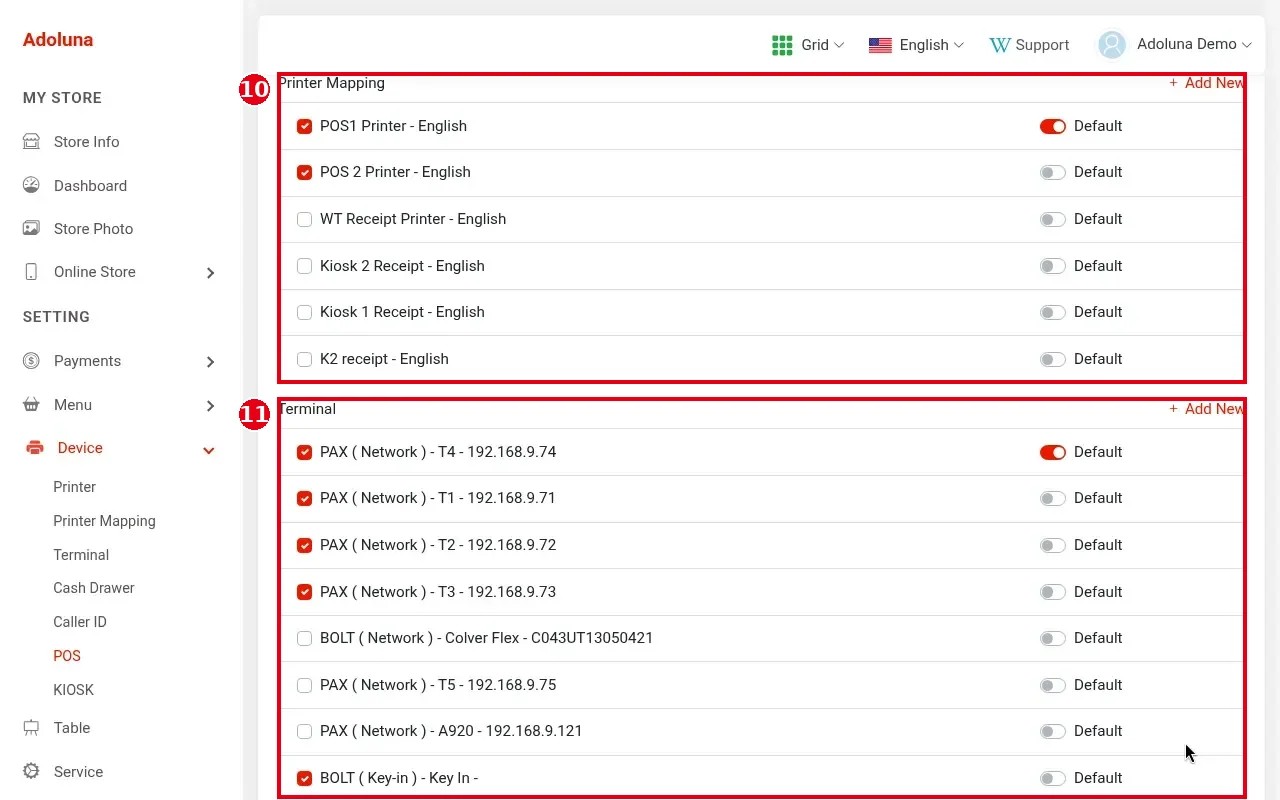Click the green Grid layout icon
Screen dimensions: 1280x800
tap(782, 45)
